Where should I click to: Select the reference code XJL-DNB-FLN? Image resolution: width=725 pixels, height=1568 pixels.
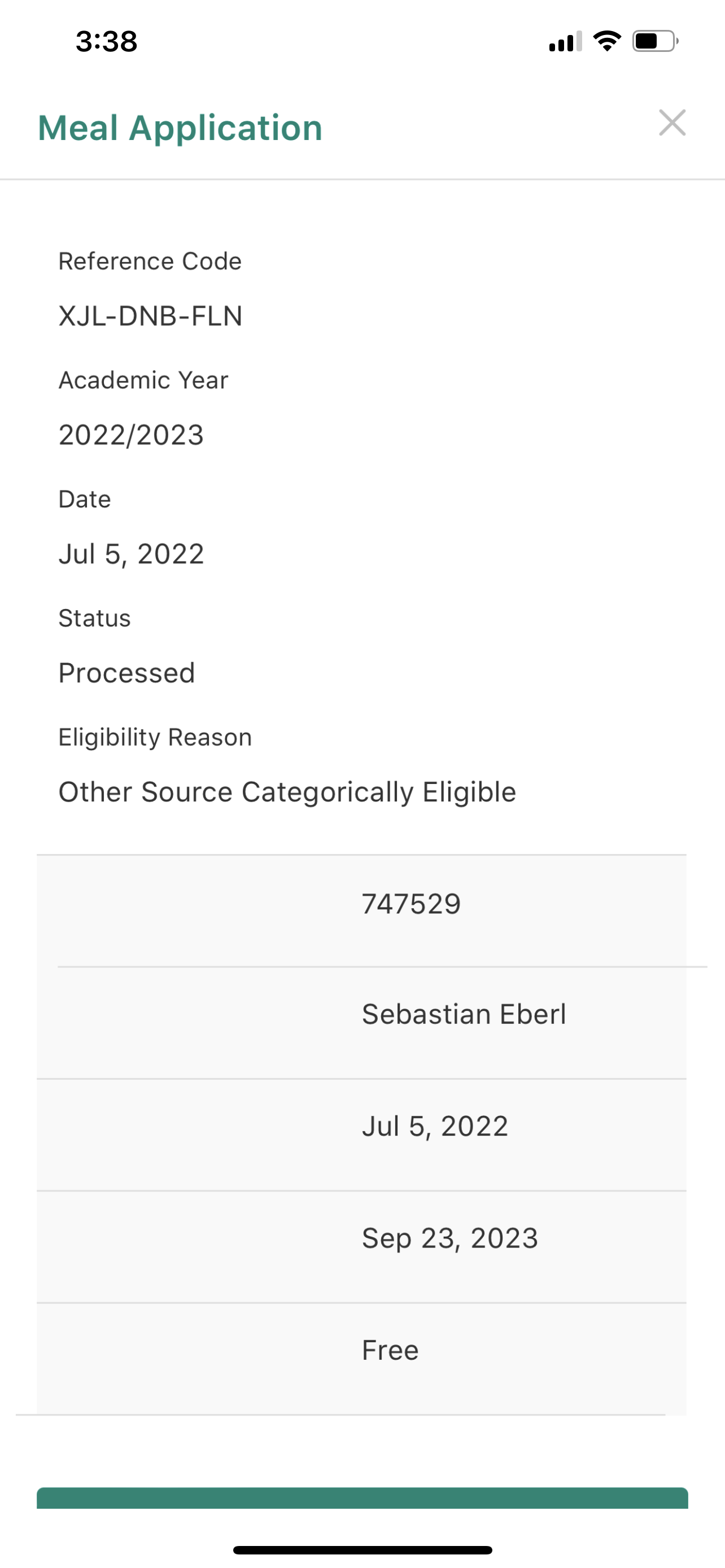[150, 316]
